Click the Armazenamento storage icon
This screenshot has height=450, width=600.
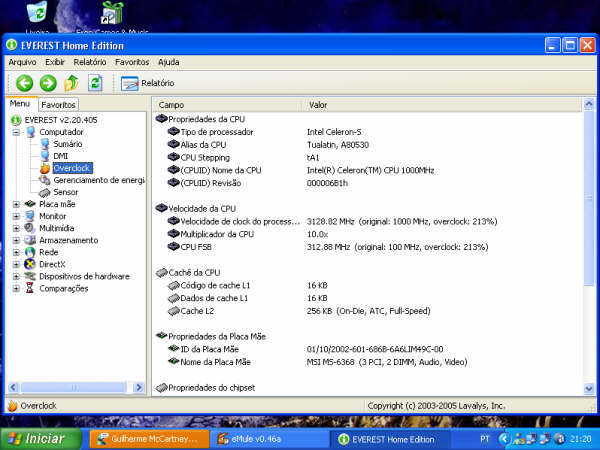[30, 240]
